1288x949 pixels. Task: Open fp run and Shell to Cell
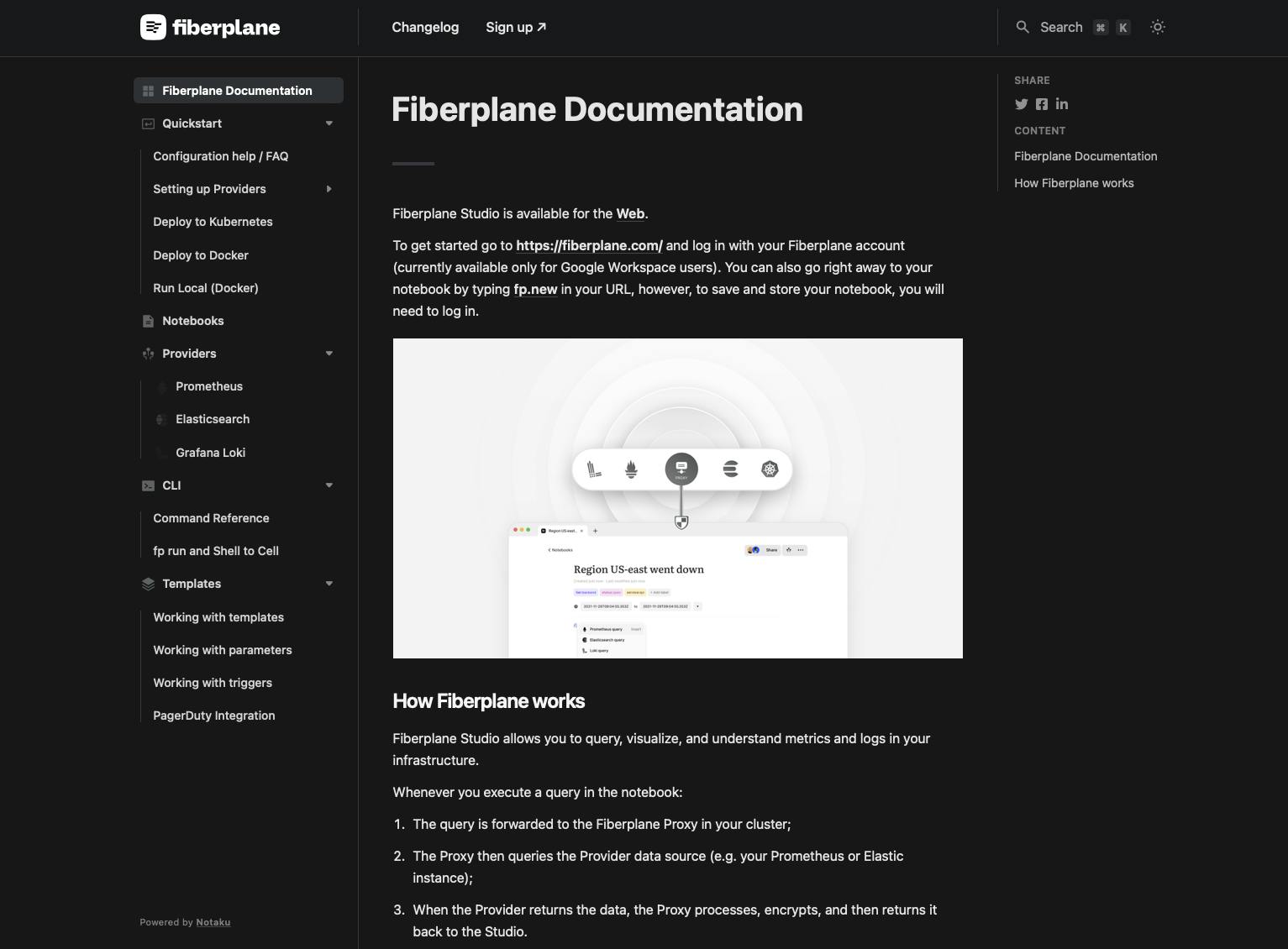coord(216,551)
